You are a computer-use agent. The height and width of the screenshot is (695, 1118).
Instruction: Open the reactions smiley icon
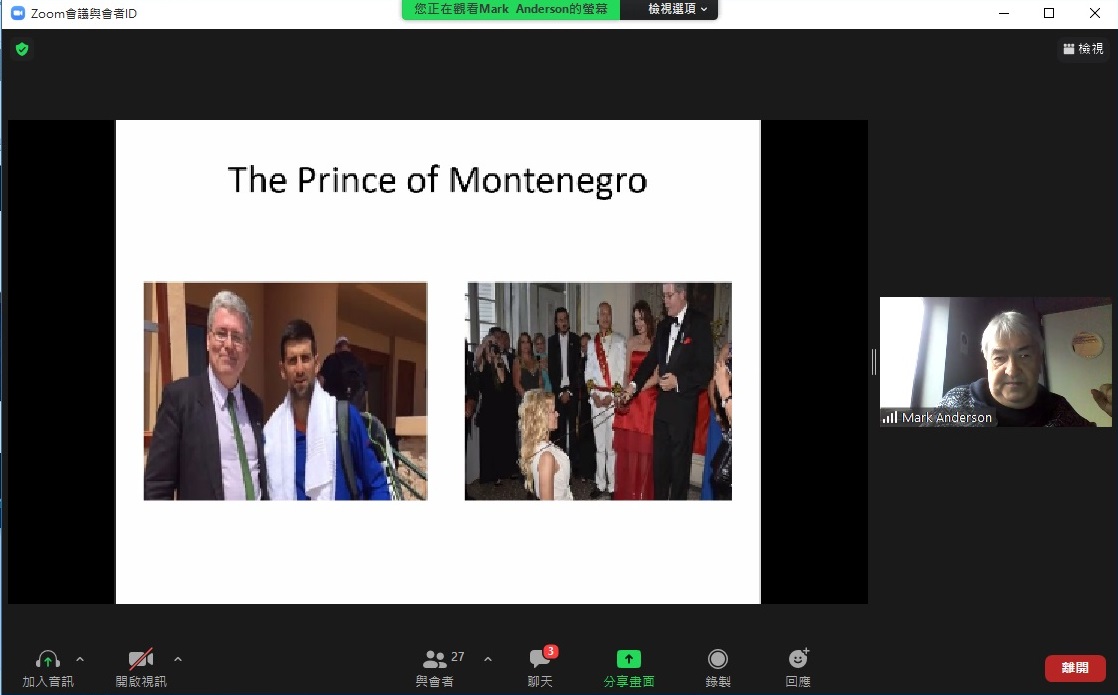tap(798, 658)
